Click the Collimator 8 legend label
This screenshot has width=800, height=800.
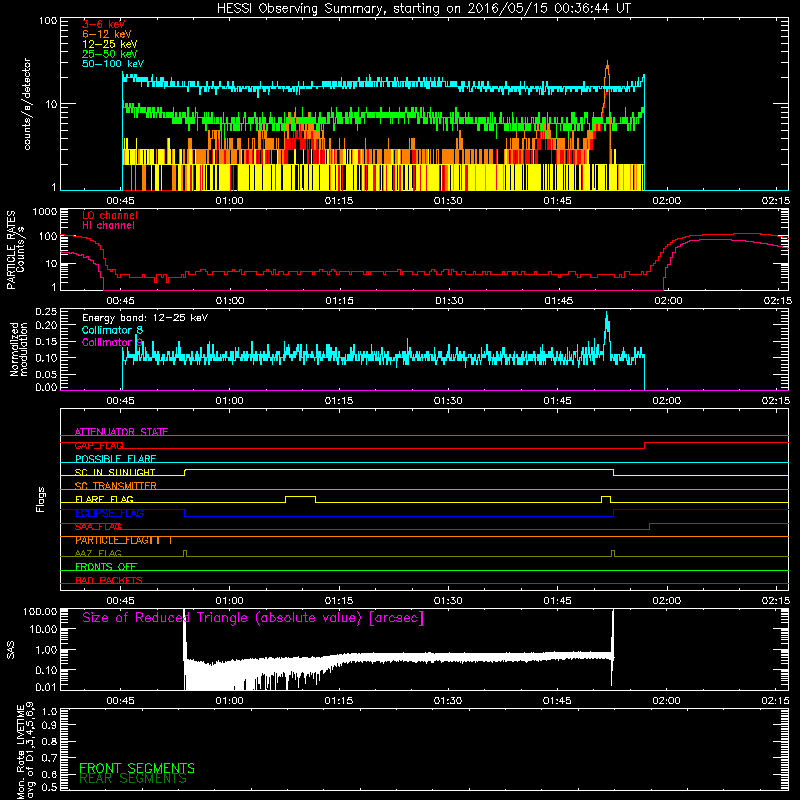[x=112, y=330]
